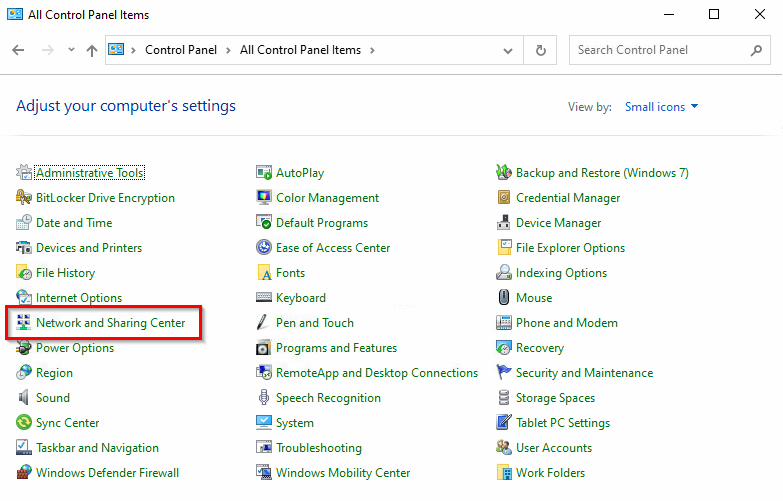Click the Mouse icon
Viewport: 783px width, 501px height.
(x=504, y=298)
